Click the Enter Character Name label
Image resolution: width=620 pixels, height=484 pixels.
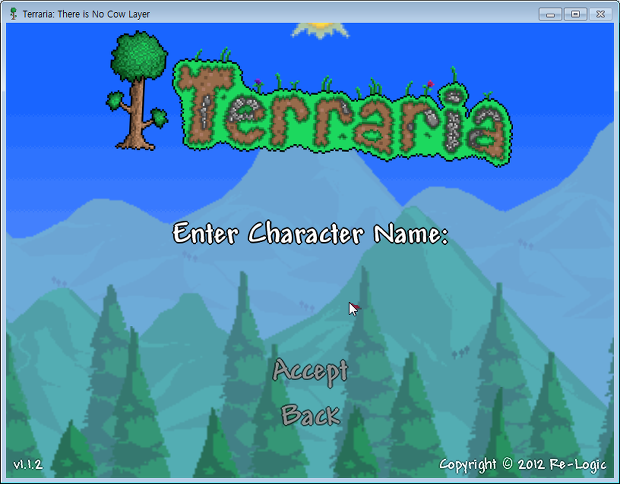310,233
